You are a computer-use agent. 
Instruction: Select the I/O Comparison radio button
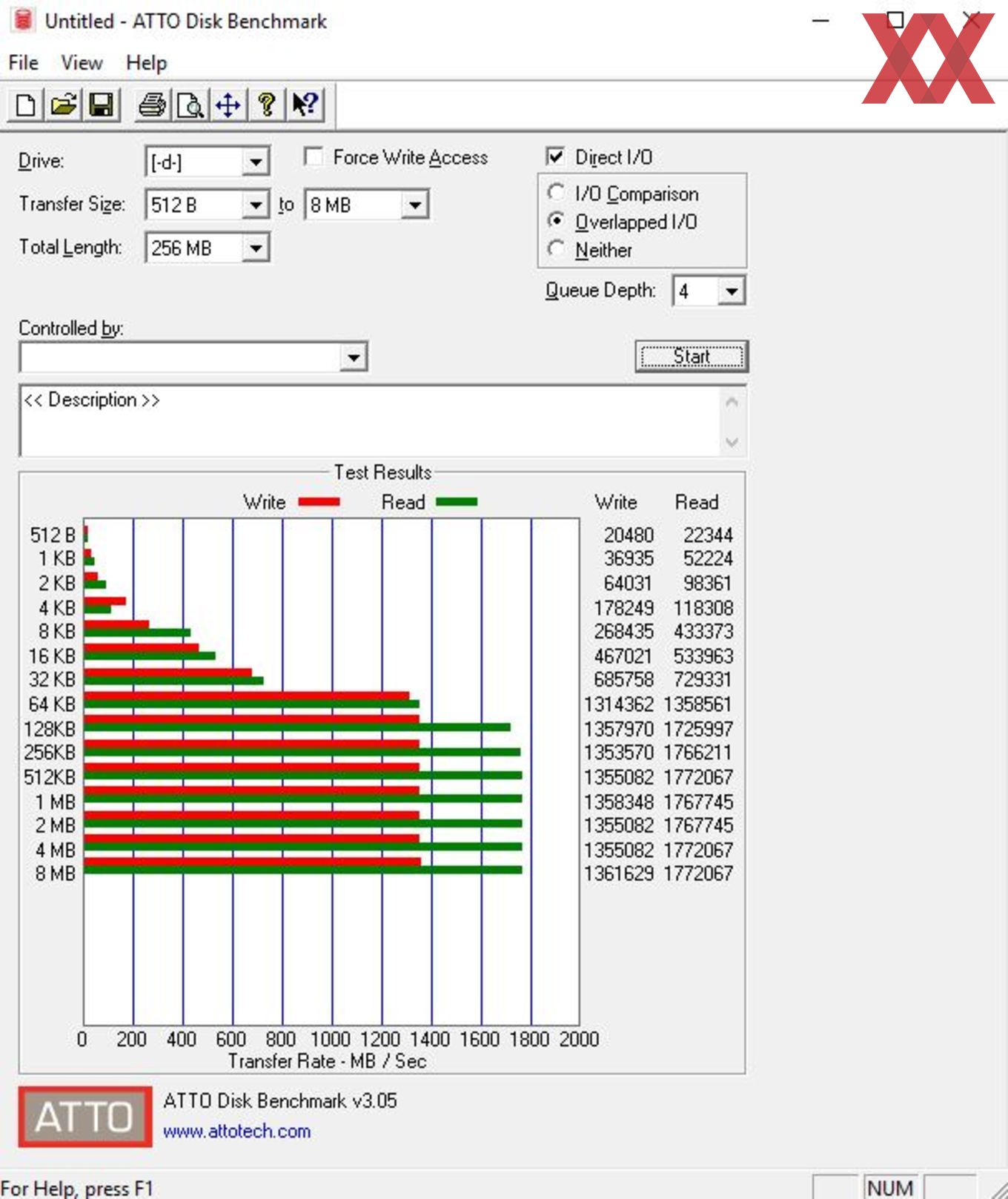[556, 192]
